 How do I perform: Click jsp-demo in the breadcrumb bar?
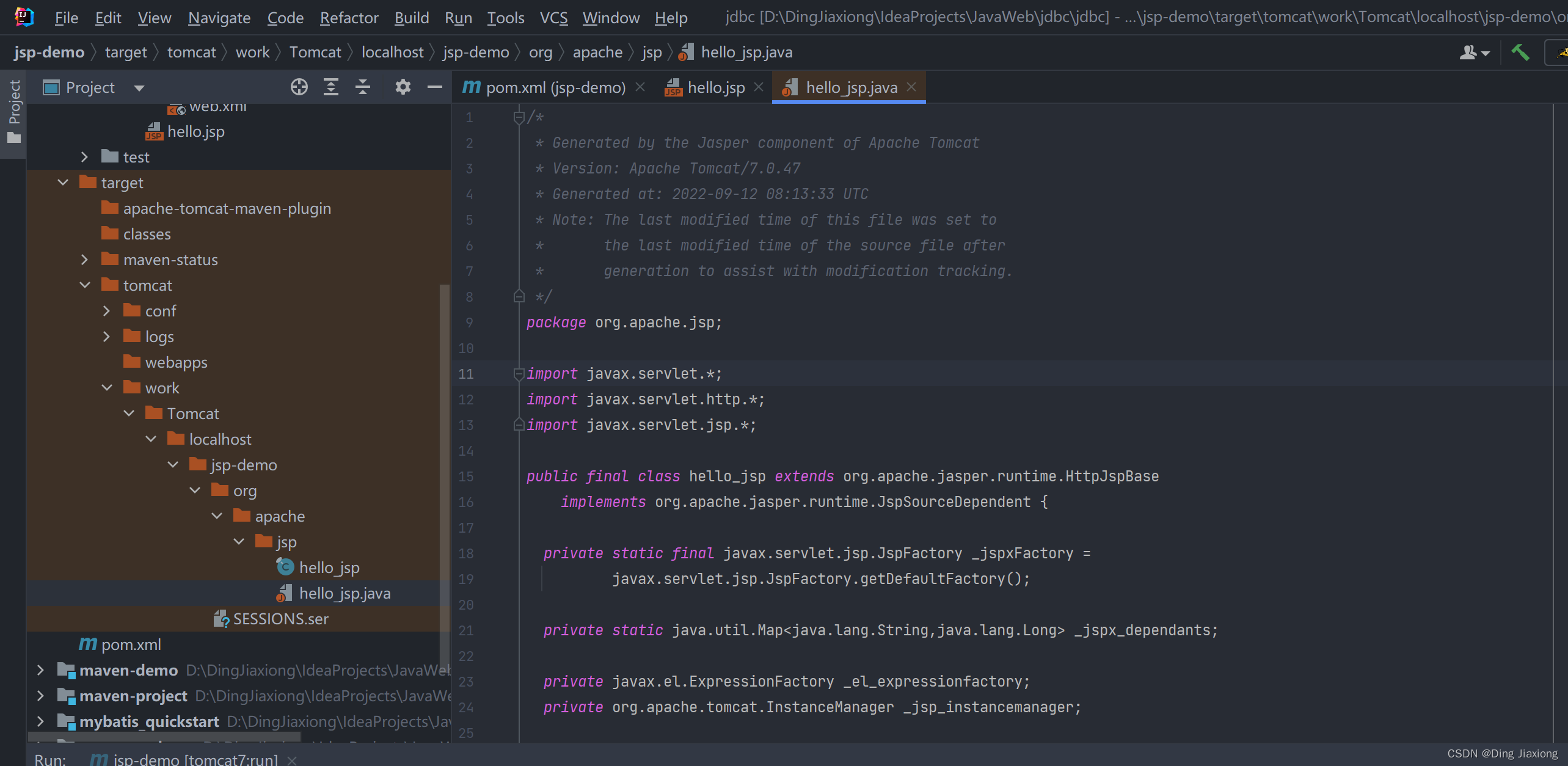(49, 53)
